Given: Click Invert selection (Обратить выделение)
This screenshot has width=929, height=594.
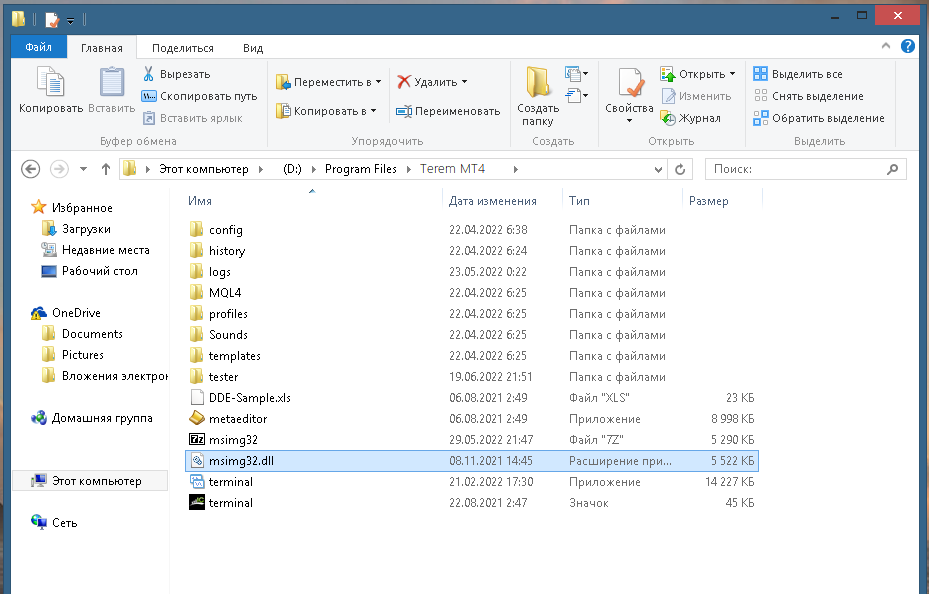Looking at the screenshot, I should [819, 118].
